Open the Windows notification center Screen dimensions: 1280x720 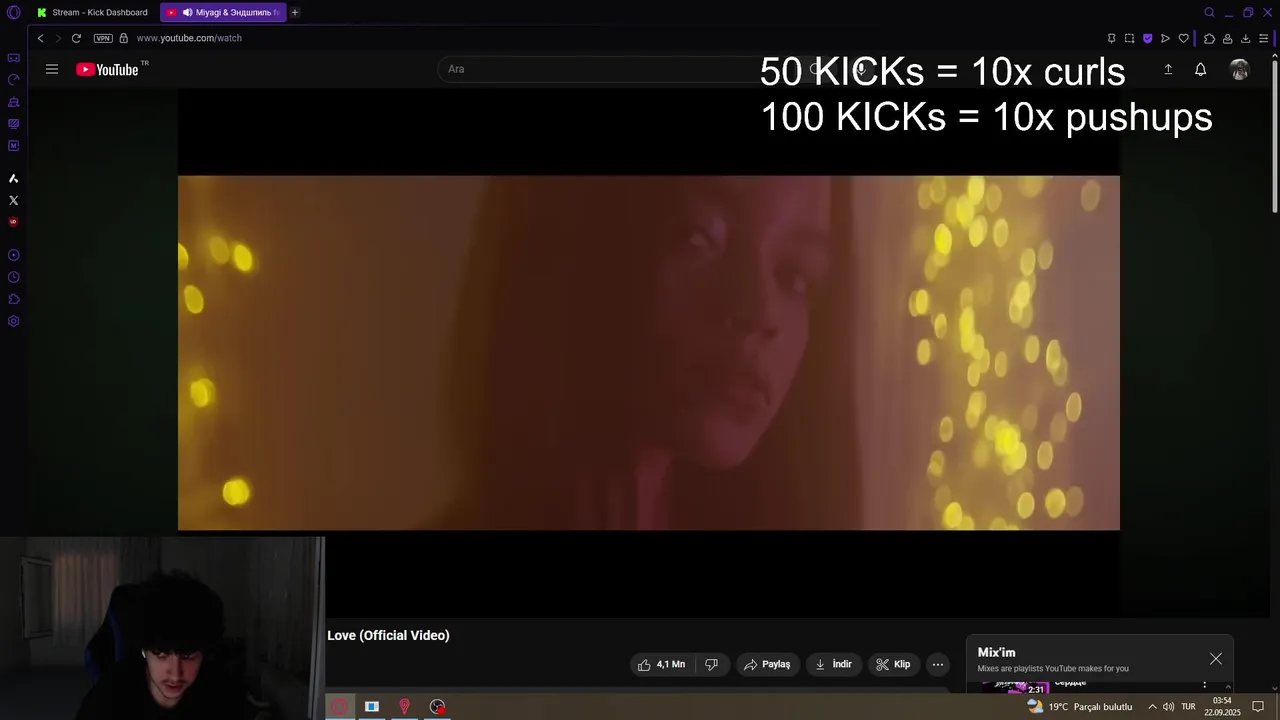[1259, 707]
